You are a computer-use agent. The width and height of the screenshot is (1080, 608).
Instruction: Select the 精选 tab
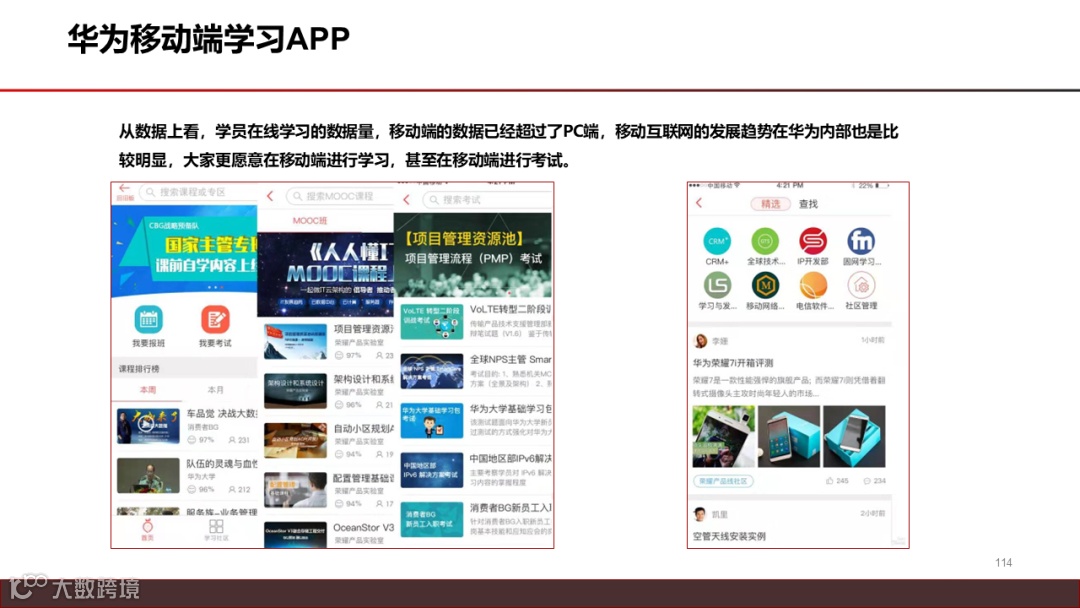770,204
